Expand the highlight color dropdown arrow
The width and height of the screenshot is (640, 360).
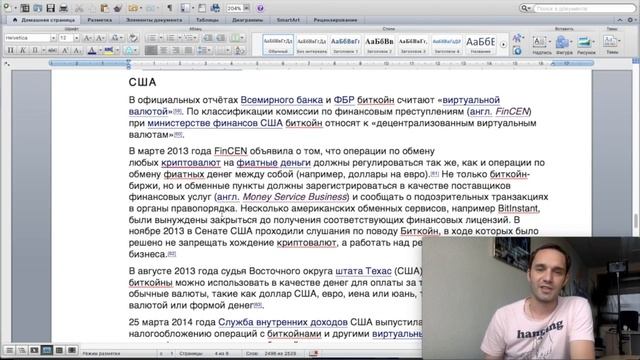(x=117, y=50)
